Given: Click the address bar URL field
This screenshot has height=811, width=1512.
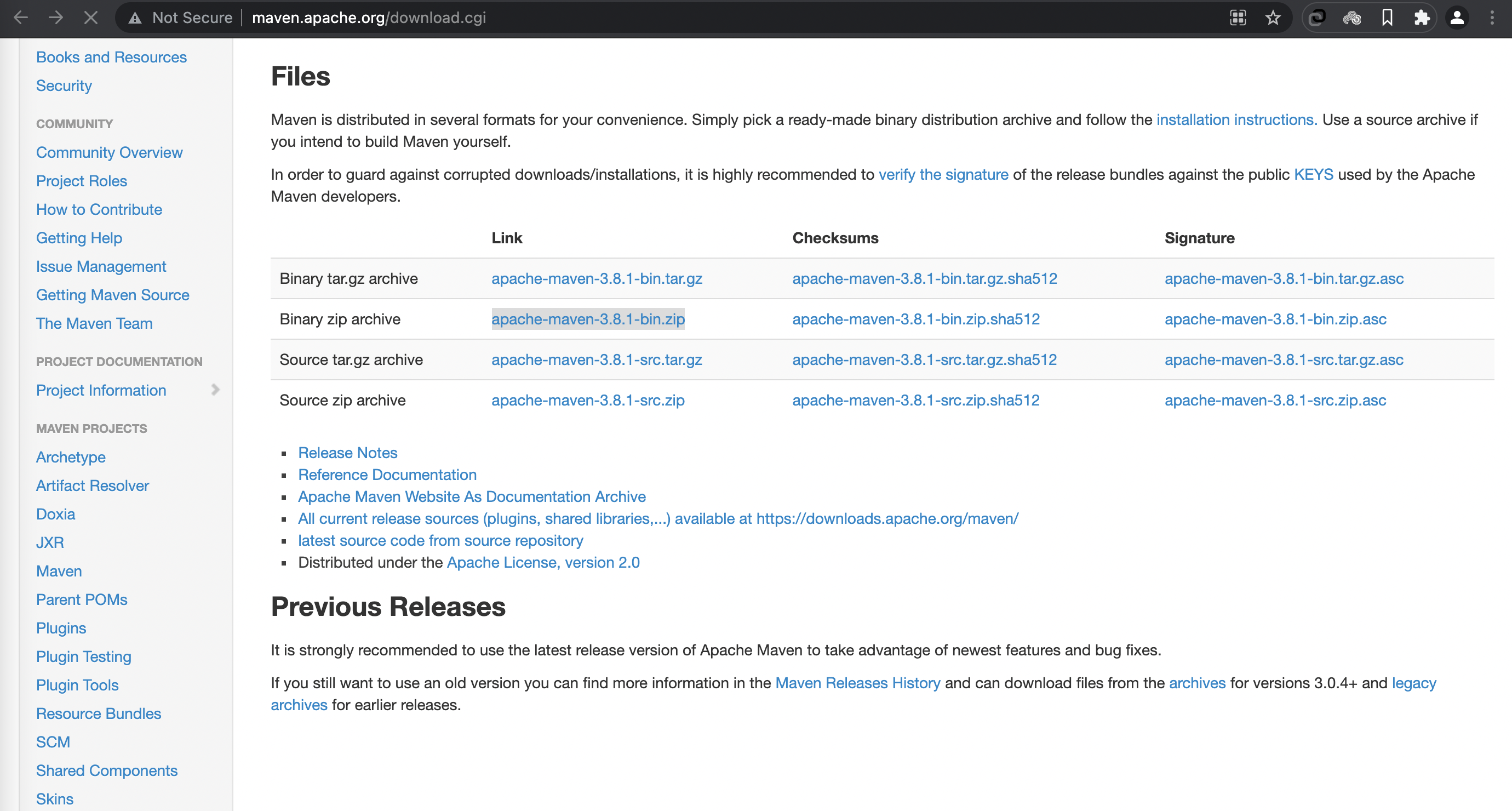Looking at the screenshot, I should 369,18.
